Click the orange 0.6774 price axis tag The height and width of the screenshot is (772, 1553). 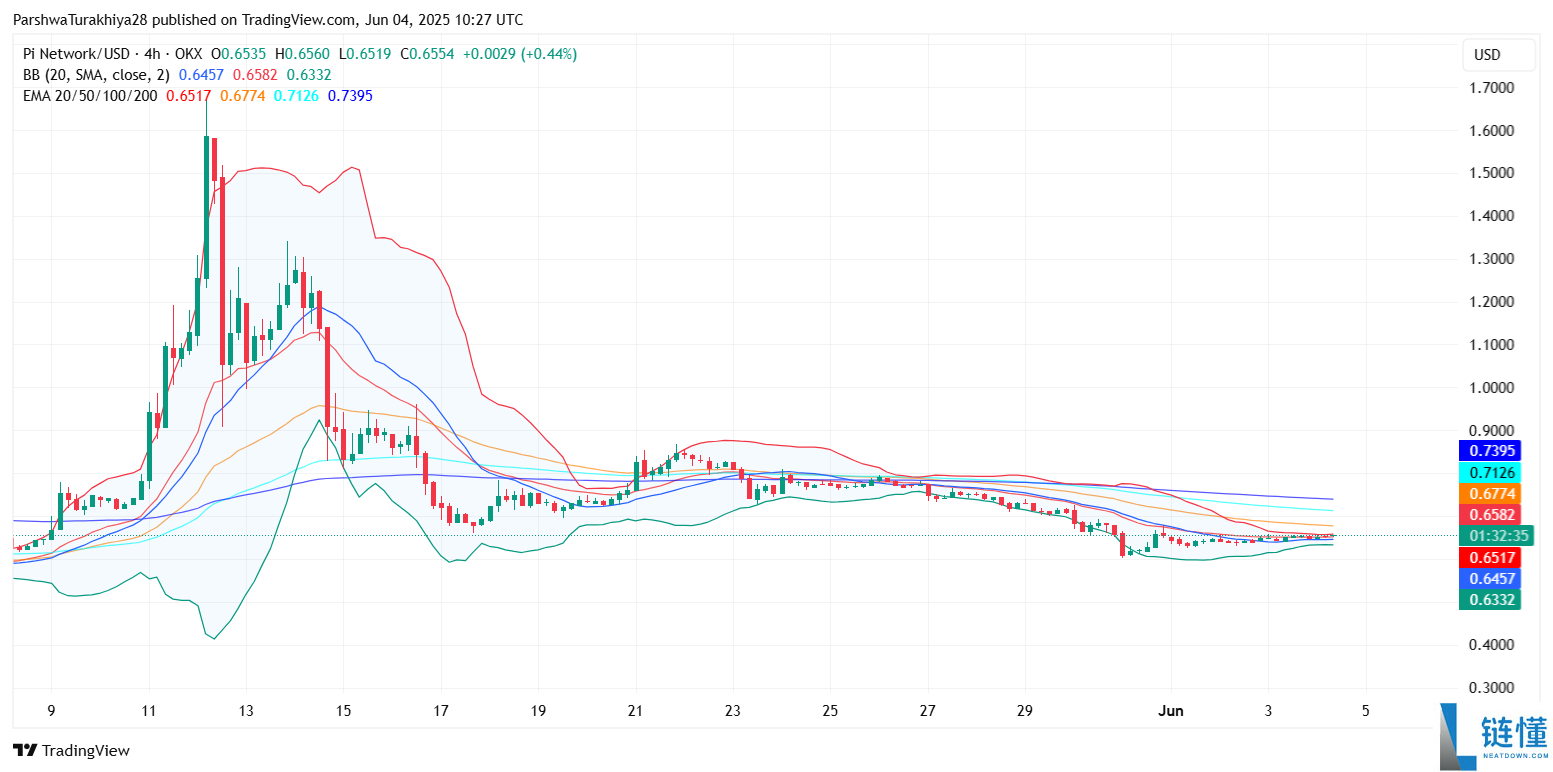[1489, 493]
